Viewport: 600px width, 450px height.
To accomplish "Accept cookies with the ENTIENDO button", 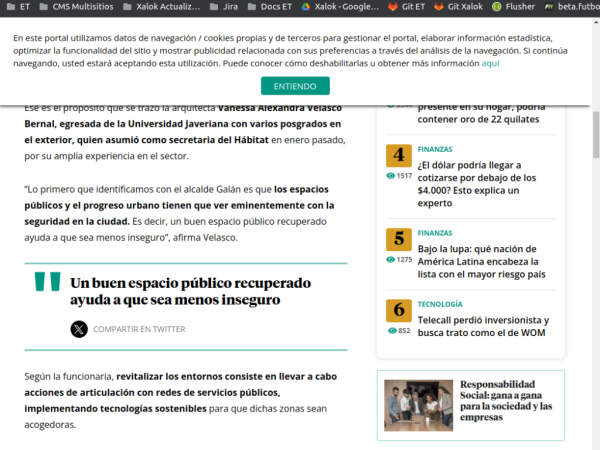I will (295, 86).
